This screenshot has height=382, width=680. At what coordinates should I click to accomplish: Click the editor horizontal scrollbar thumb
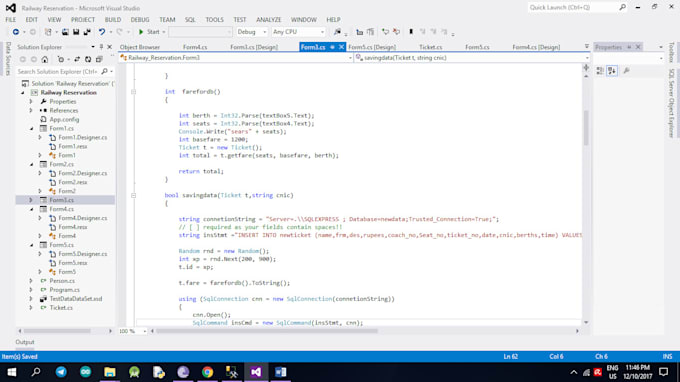(267, 331)
